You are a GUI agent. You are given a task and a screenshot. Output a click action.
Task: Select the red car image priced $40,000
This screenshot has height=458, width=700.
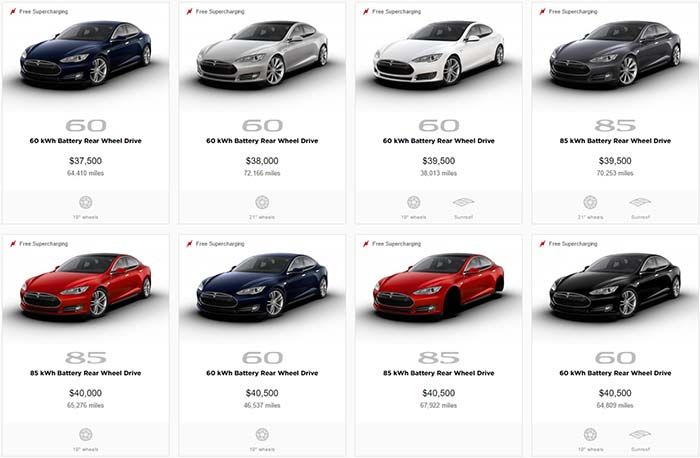pos(86,286)
